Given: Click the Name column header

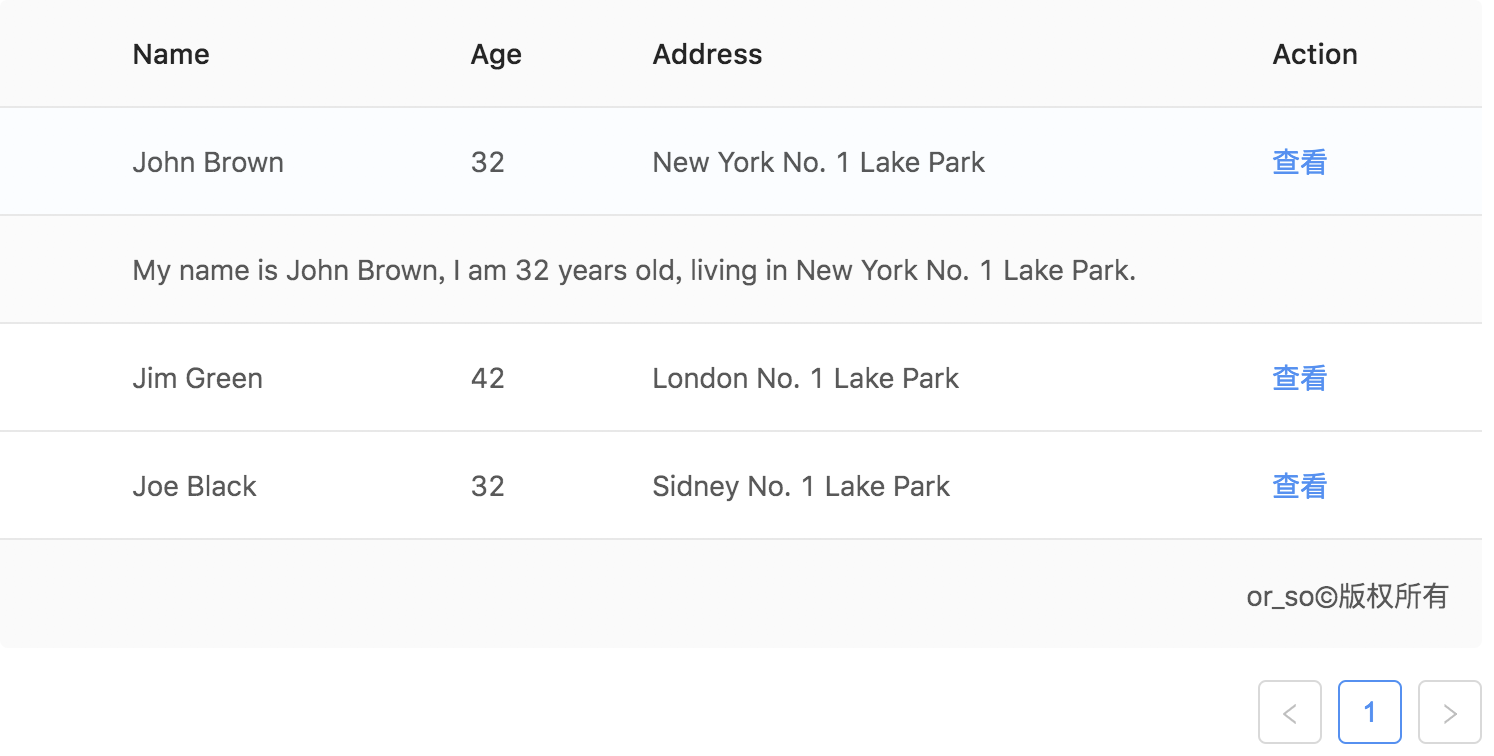Looking at the screenshot, I should [x=171, y=54].
